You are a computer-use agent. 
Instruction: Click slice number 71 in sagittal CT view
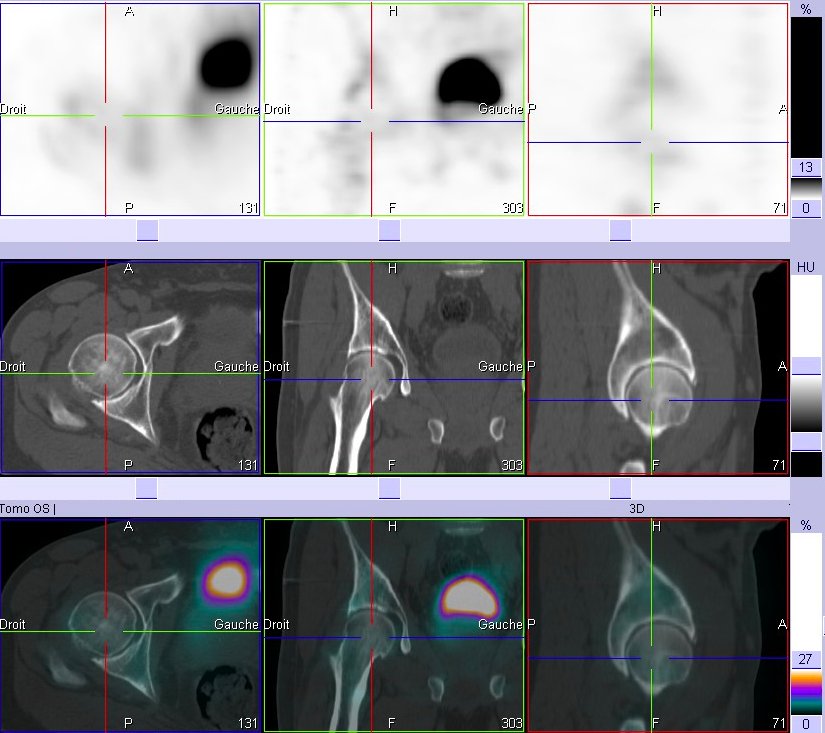pos(779,465)
